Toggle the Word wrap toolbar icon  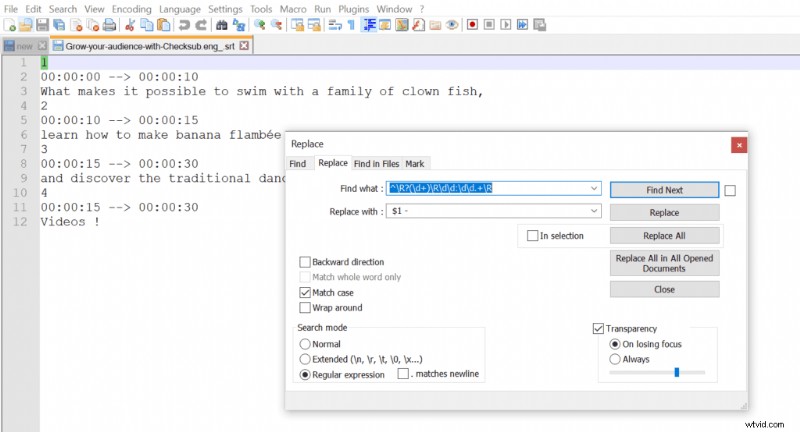click(x=335, y=24)
